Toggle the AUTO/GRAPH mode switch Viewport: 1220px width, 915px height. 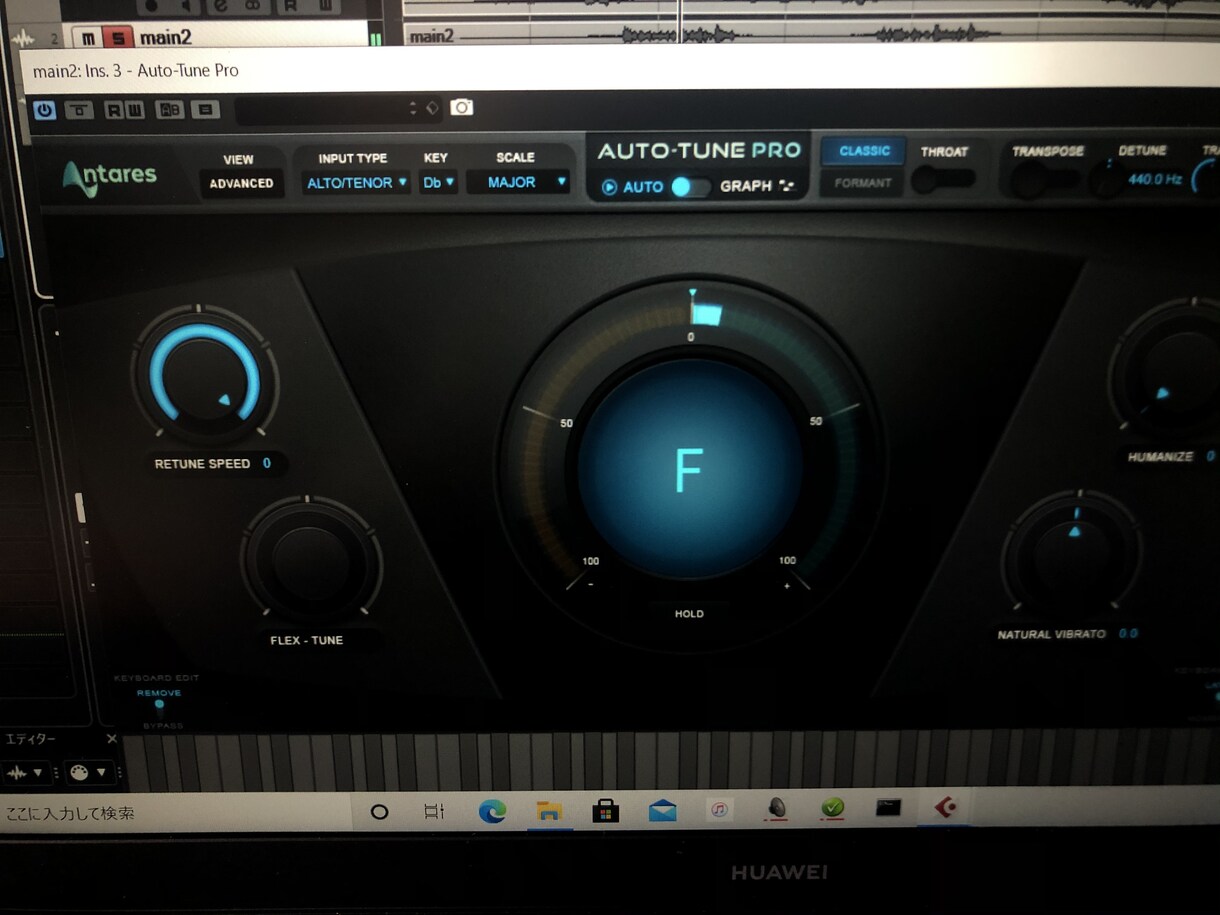(x=690, y=187)
